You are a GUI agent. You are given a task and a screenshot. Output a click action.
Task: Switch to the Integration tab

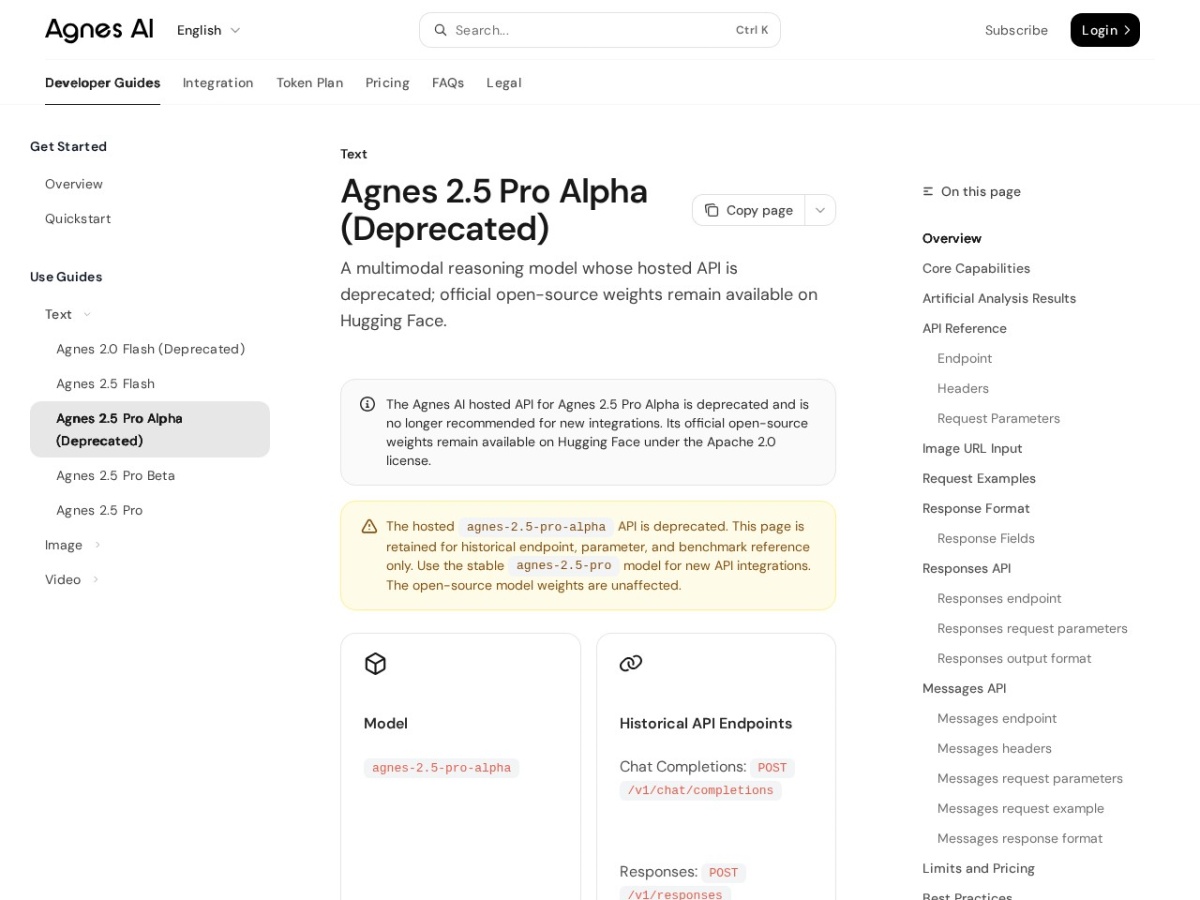pos(218,83)
